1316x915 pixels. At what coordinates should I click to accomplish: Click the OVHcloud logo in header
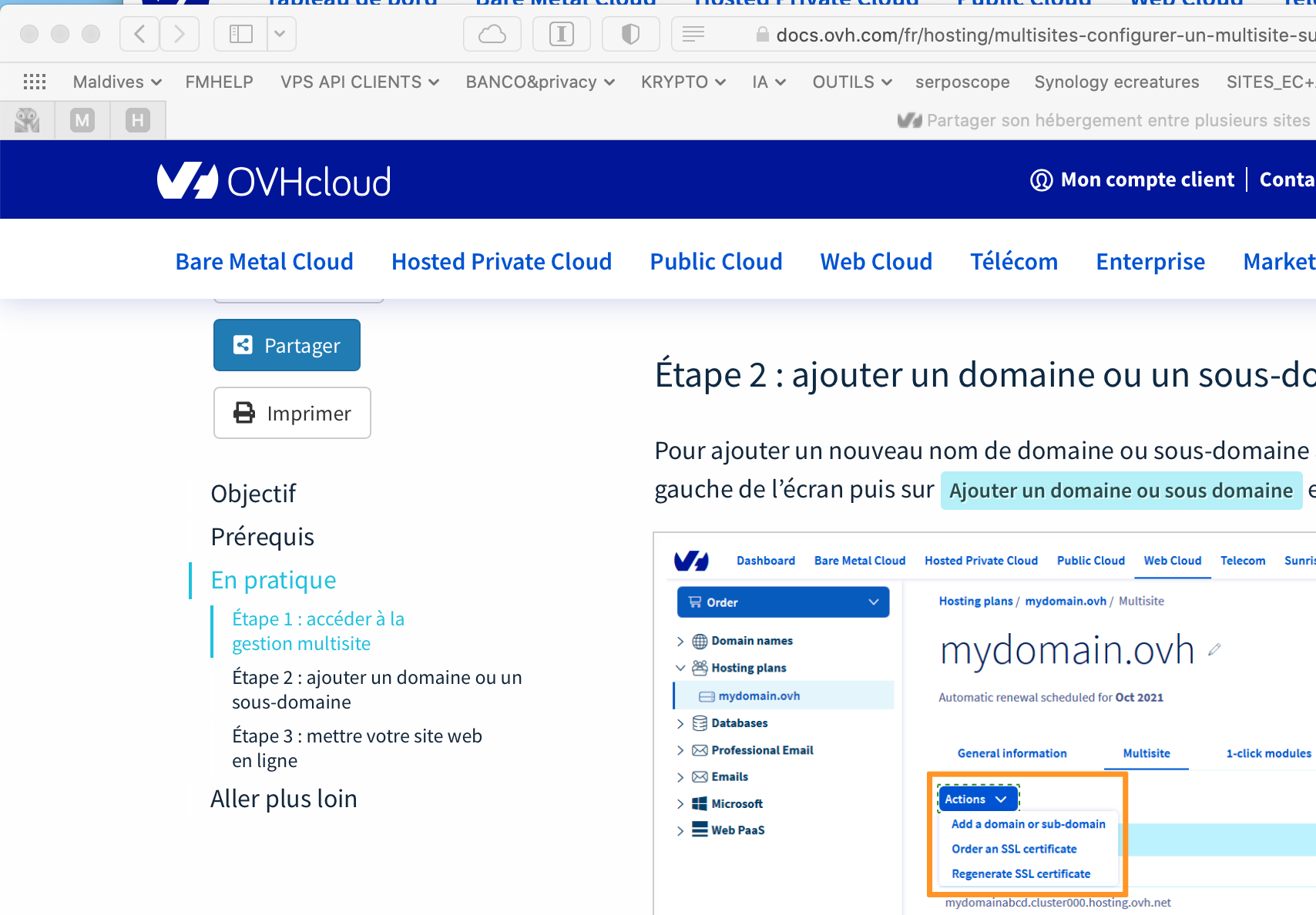274,181
